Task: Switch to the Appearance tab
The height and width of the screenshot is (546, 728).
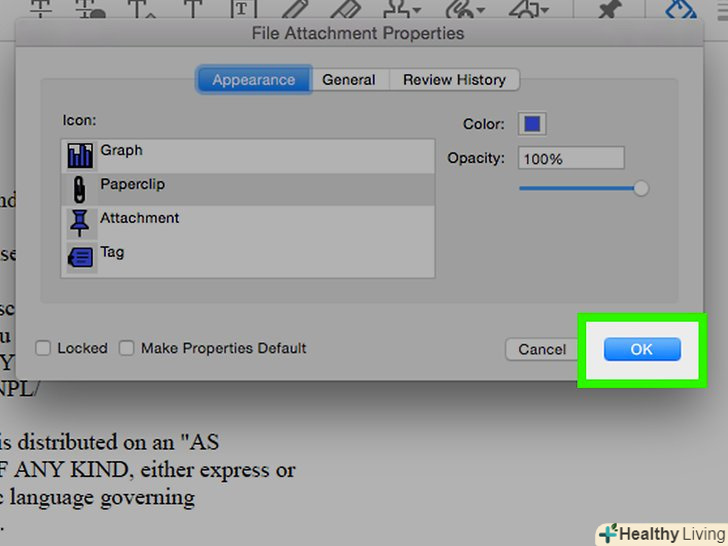Action: [x=254, y=80]
